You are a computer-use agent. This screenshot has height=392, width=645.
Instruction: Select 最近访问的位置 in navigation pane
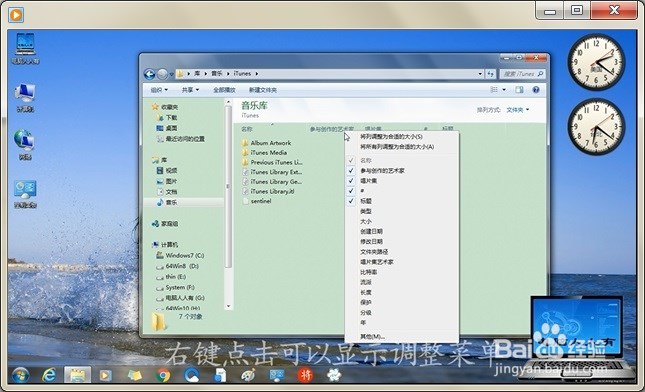pos(181,139)
